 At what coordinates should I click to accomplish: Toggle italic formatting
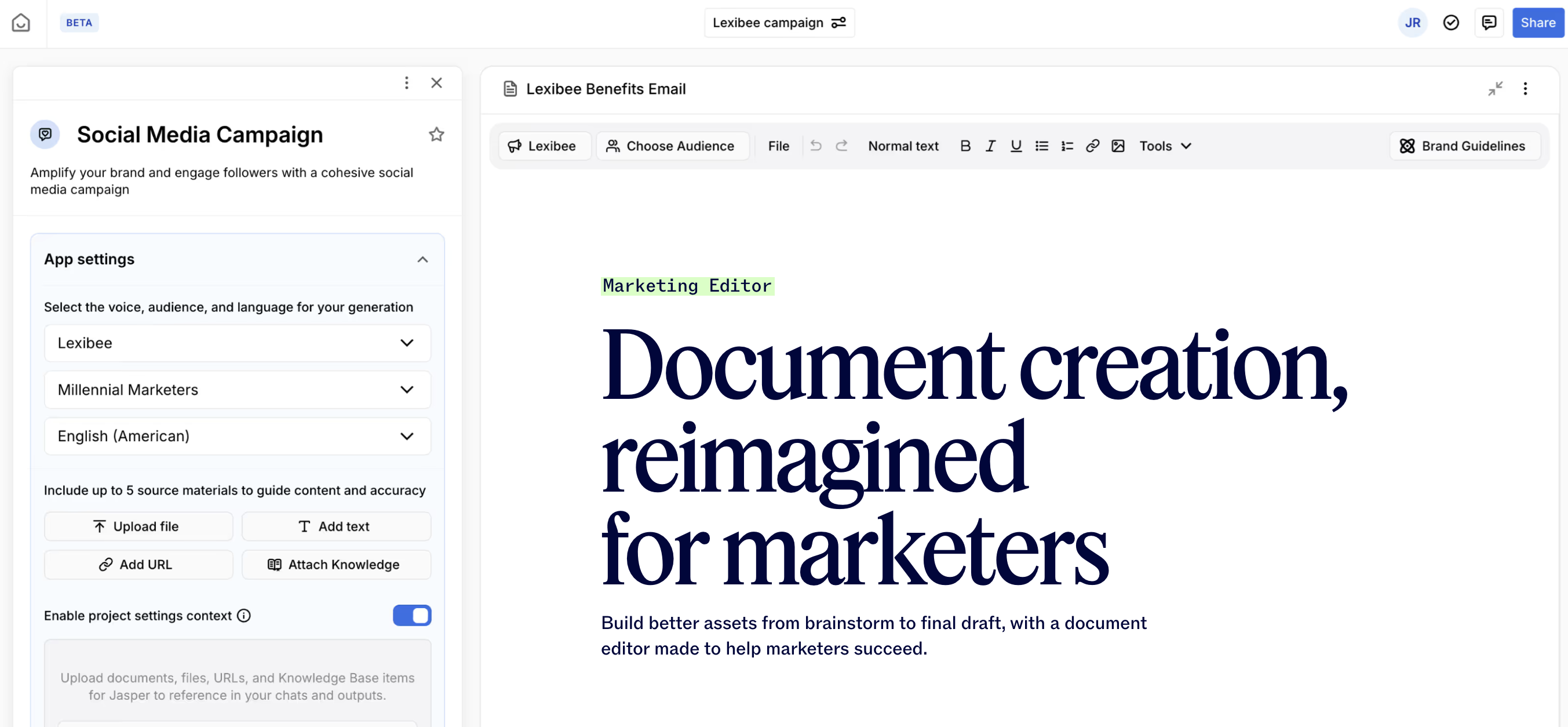990,146
